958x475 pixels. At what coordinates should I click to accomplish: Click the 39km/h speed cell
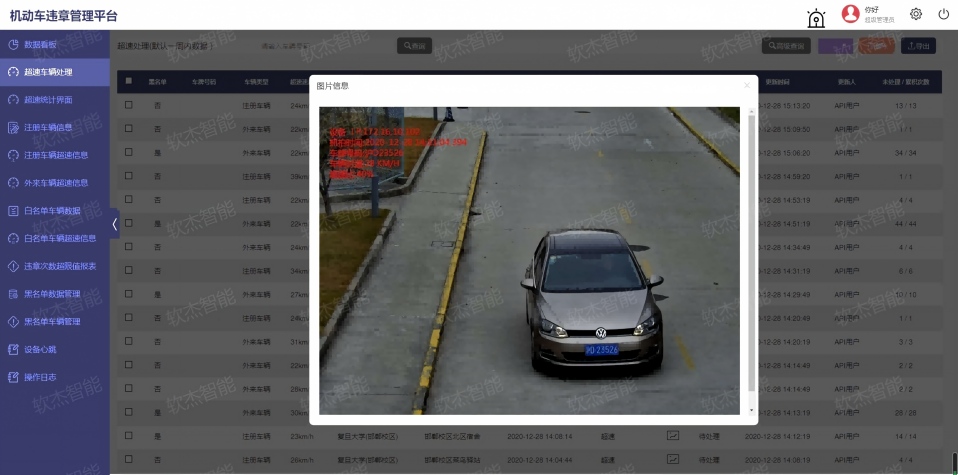(299, 176)
